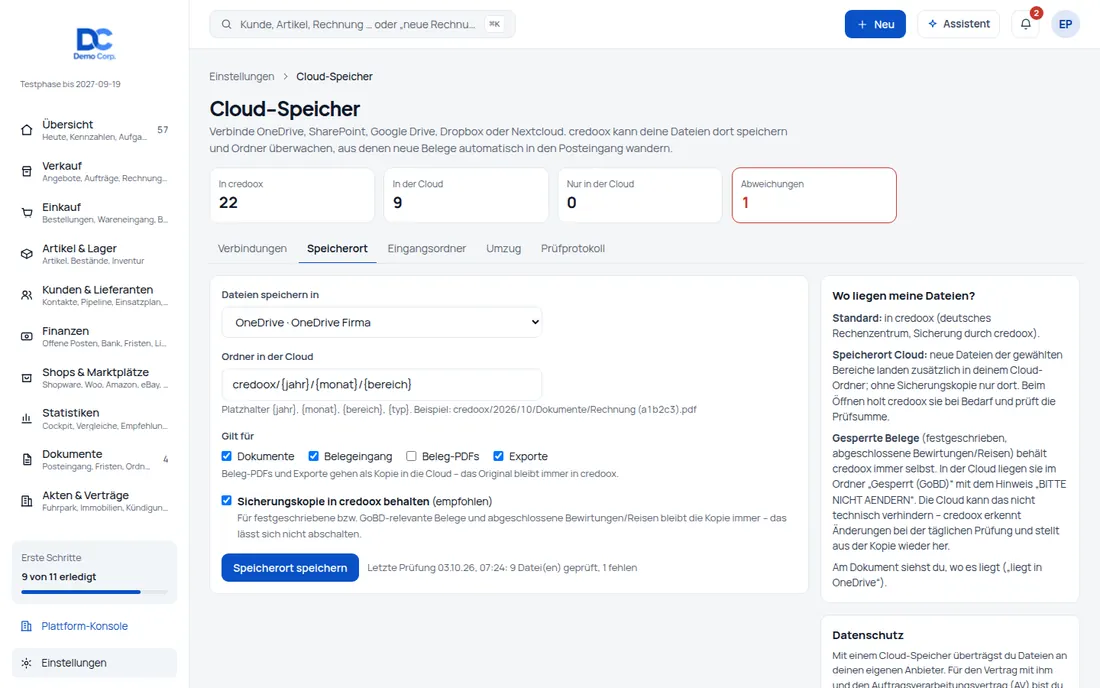The height and width of the screenshot is (688, 1100).
Task: Click the Ordner in der Cloud field
Action: click(x=382, y=384)
